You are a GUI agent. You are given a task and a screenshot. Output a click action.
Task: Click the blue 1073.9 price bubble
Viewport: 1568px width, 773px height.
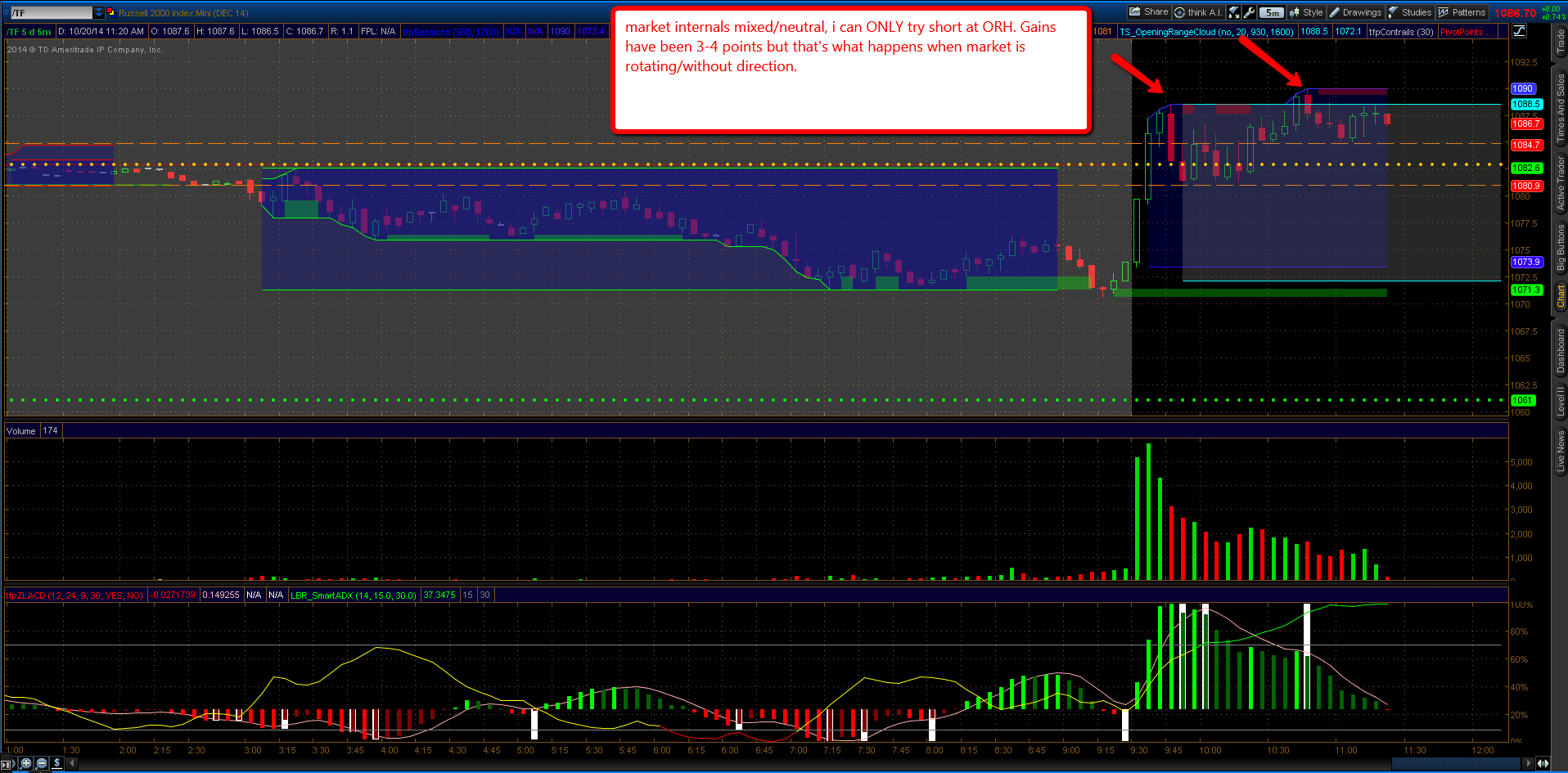click(1527, 263)
